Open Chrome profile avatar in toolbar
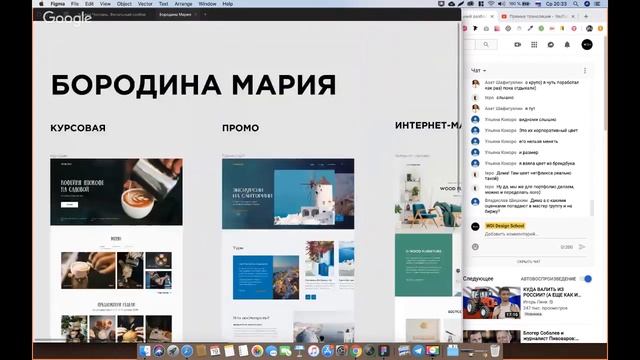Screen dimensions: 640x360 (589, 29)
